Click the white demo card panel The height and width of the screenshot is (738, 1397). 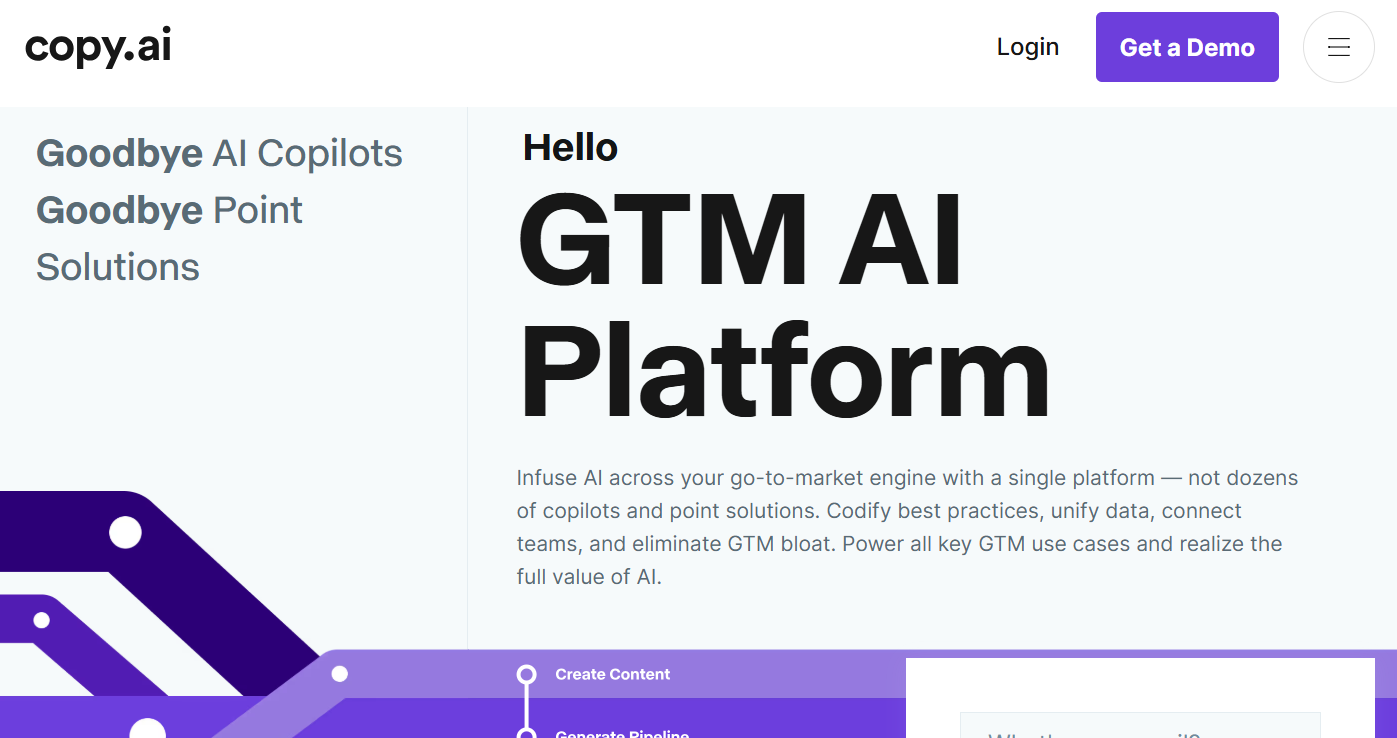click(x=1140, y=698)
